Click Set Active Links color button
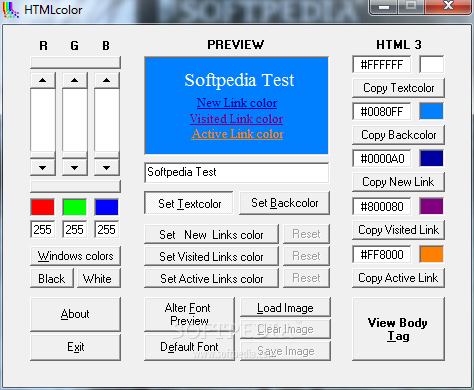Viewport: 474px width, 390px height. tap(211, 278)
